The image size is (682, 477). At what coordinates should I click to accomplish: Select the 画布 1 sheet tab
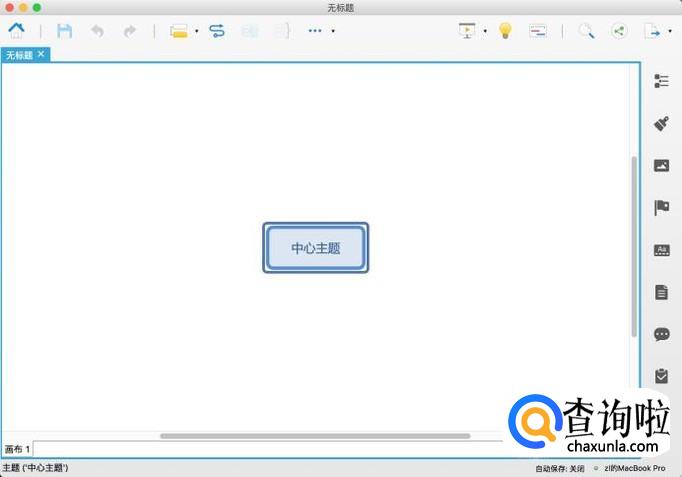pyautogui.click(x=17, y=449)
